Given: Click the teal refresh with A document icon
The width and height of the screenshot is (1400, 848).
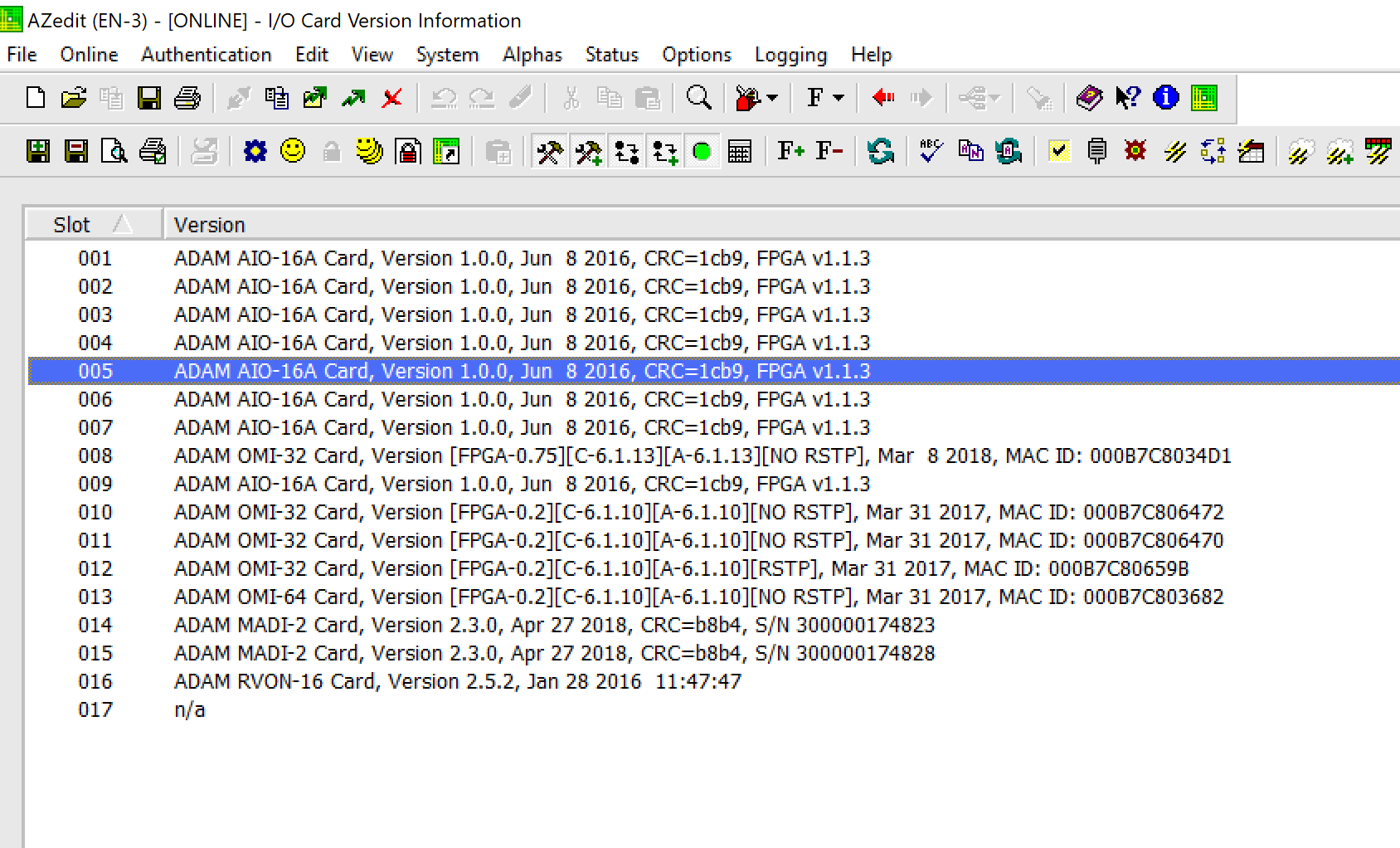Looking at the screenshot, I should [1008, 151].
